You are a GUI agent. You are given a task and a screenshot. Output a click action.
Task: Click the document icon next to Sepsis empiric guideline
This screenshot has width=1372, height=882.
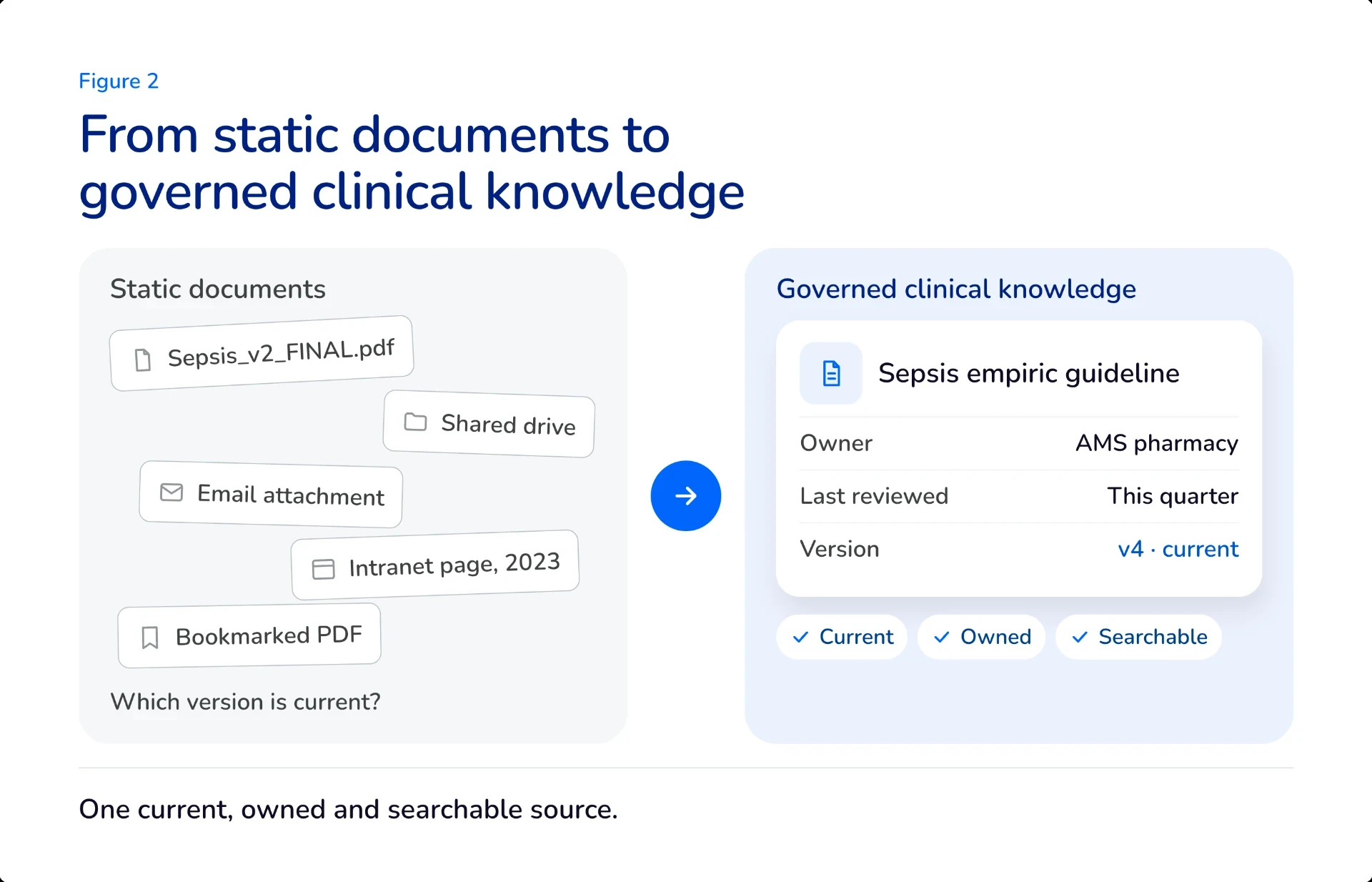click(831, 373)
